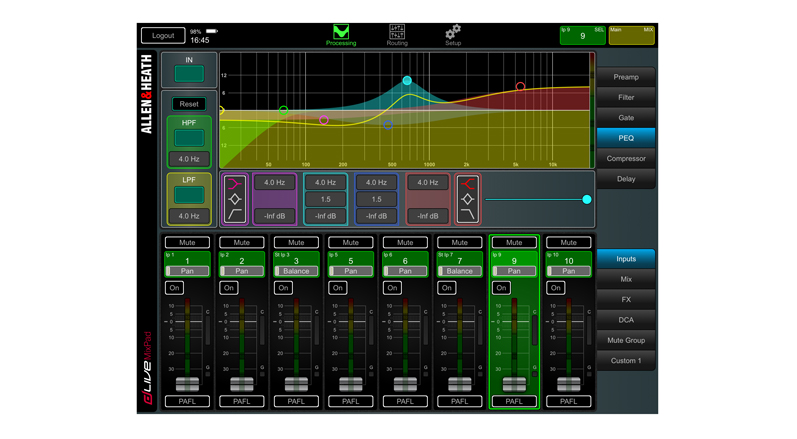Adjust the cyan EQ width slider

coord(587,200)
